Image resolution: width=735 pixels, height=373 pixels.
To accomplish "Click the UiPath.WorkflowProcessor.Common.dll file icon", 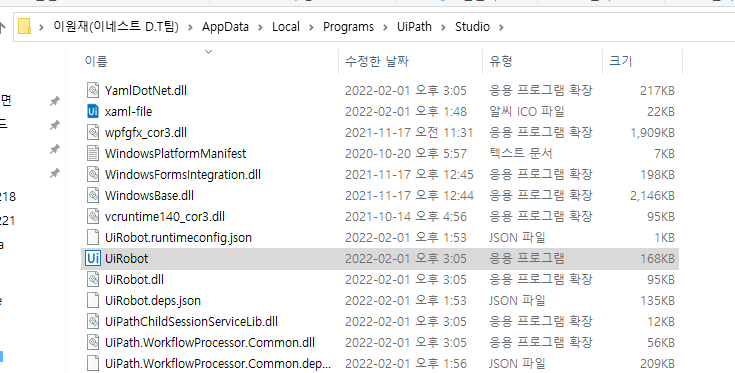I will pyautogui.click(x=93, y=343).
